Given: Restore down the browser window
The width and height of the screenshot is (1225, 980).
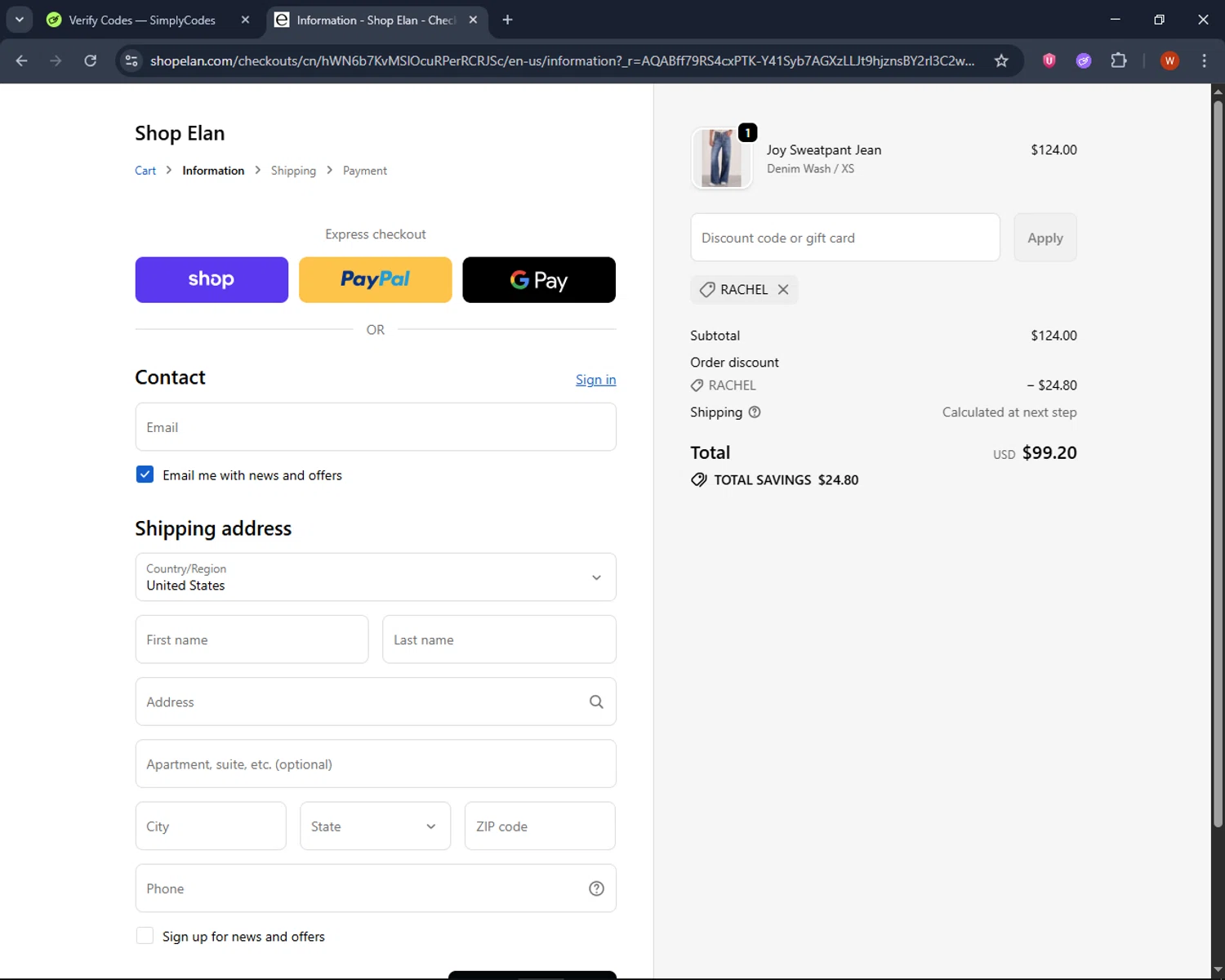Looking at the screenshot, I should [1159, 20].
